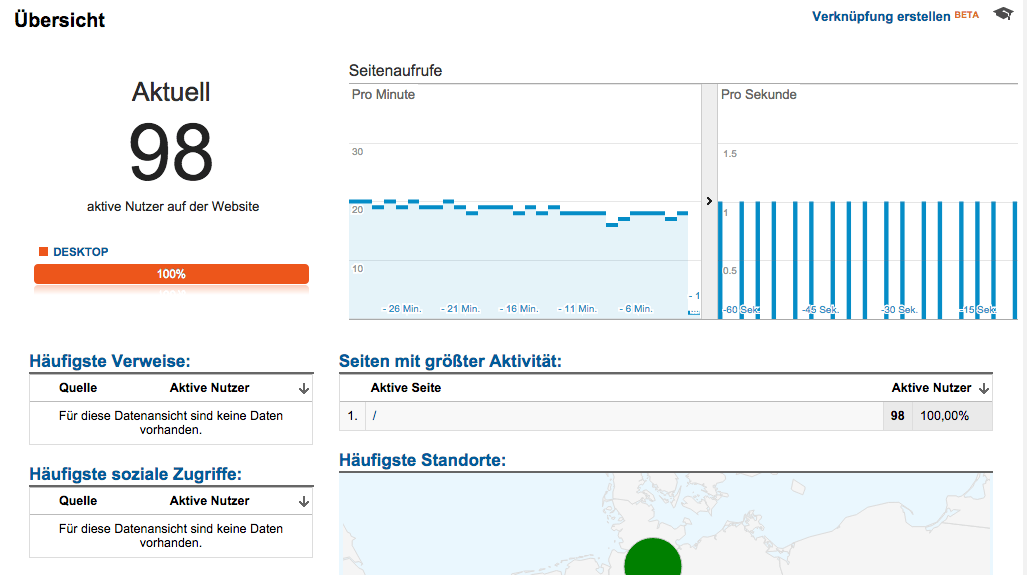Click the big 98 active users number
The height and width of the screenshot is (575, 1027).
pyautogui.click(x=171, y=152)
